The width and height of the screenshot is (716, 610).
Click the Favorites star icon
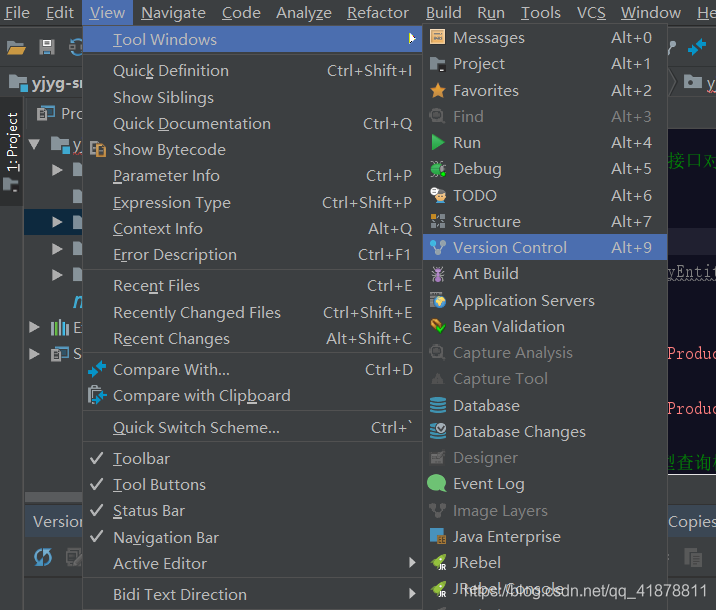(437, 90)
